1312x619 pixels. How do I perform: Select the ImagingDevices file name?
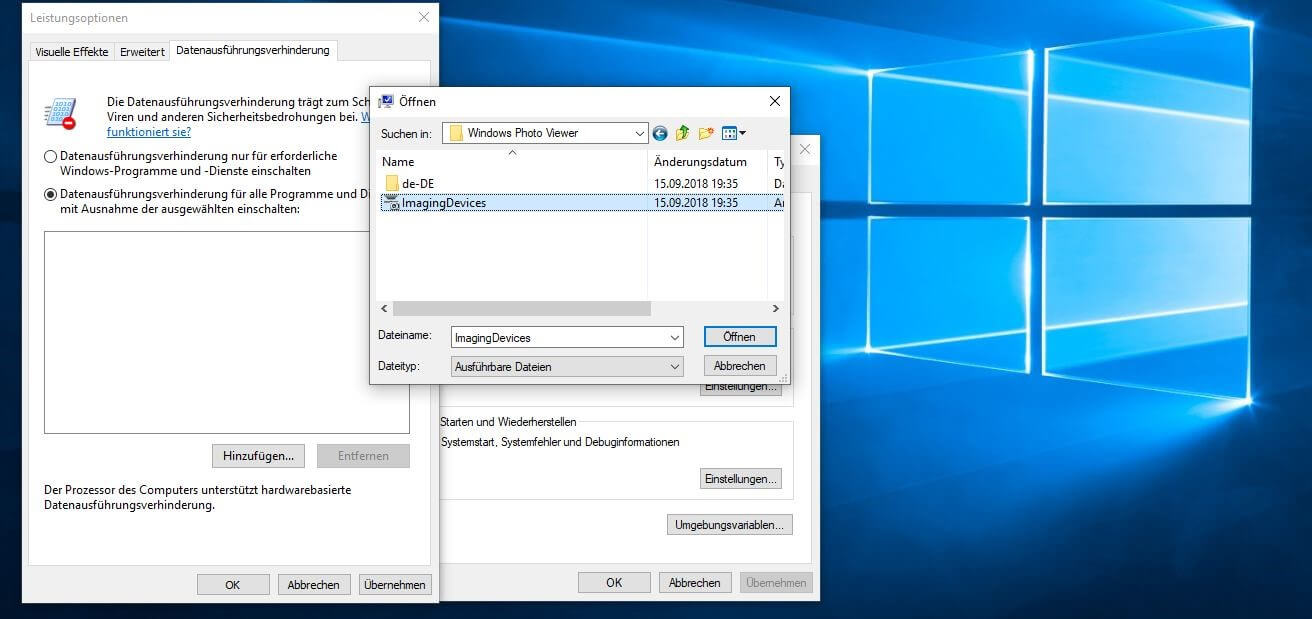point(444,203)
